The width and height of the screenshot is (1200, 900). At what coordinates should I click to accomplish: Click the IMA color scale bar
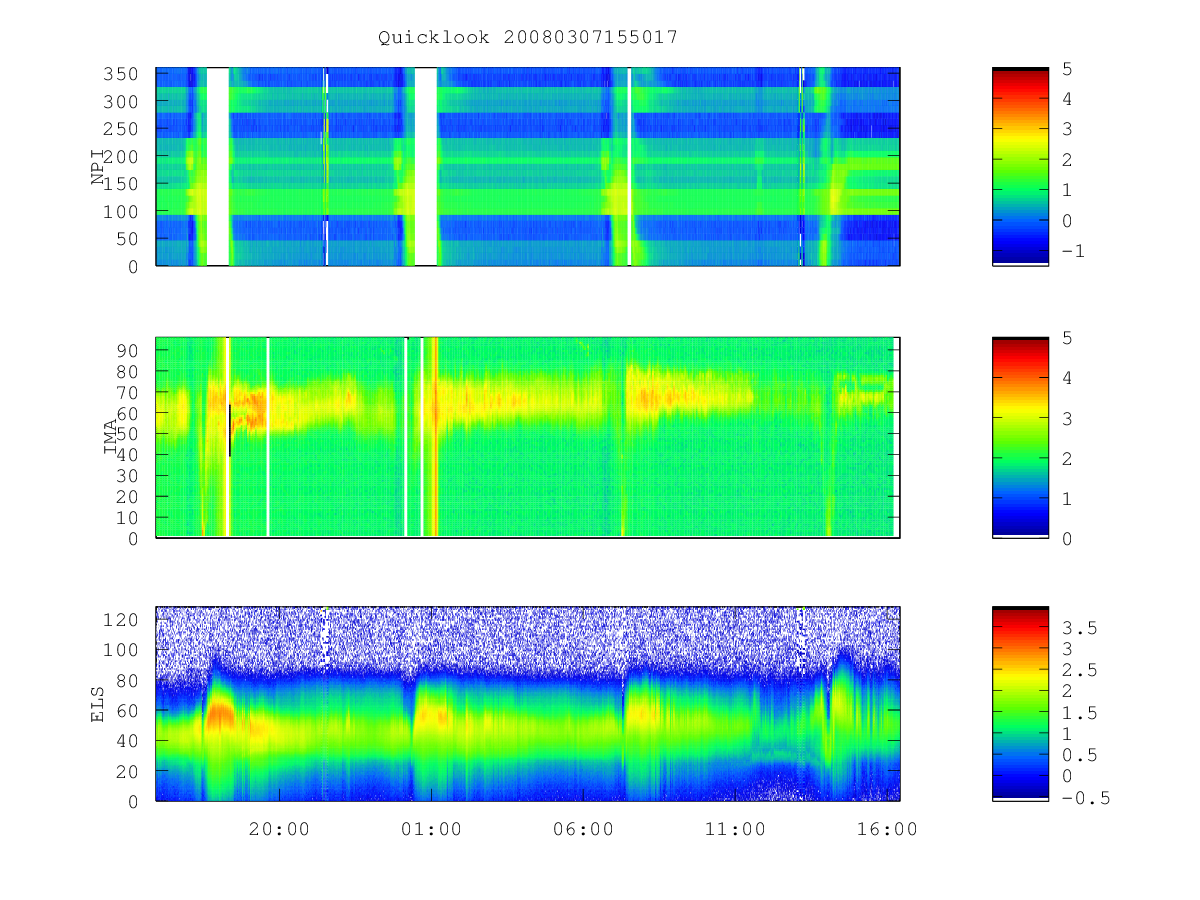(1020, 437)
